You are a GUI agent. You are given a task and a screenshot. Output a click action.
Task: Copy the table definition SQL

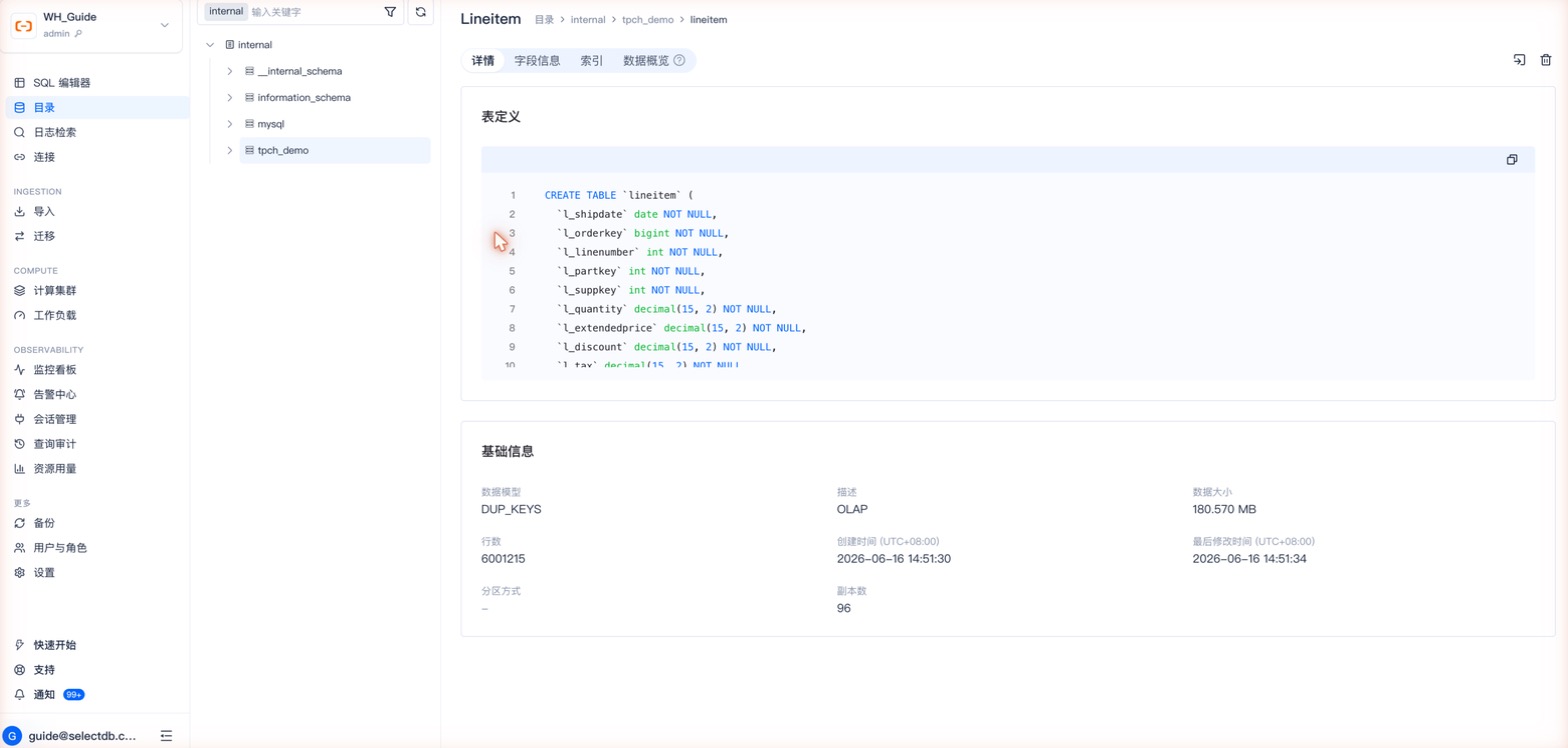[1512, 160]
